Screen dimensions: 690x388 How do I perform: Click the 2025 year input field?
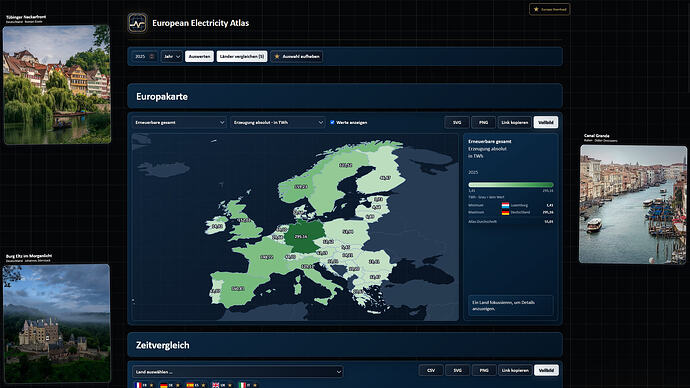[x=144, y=56]
